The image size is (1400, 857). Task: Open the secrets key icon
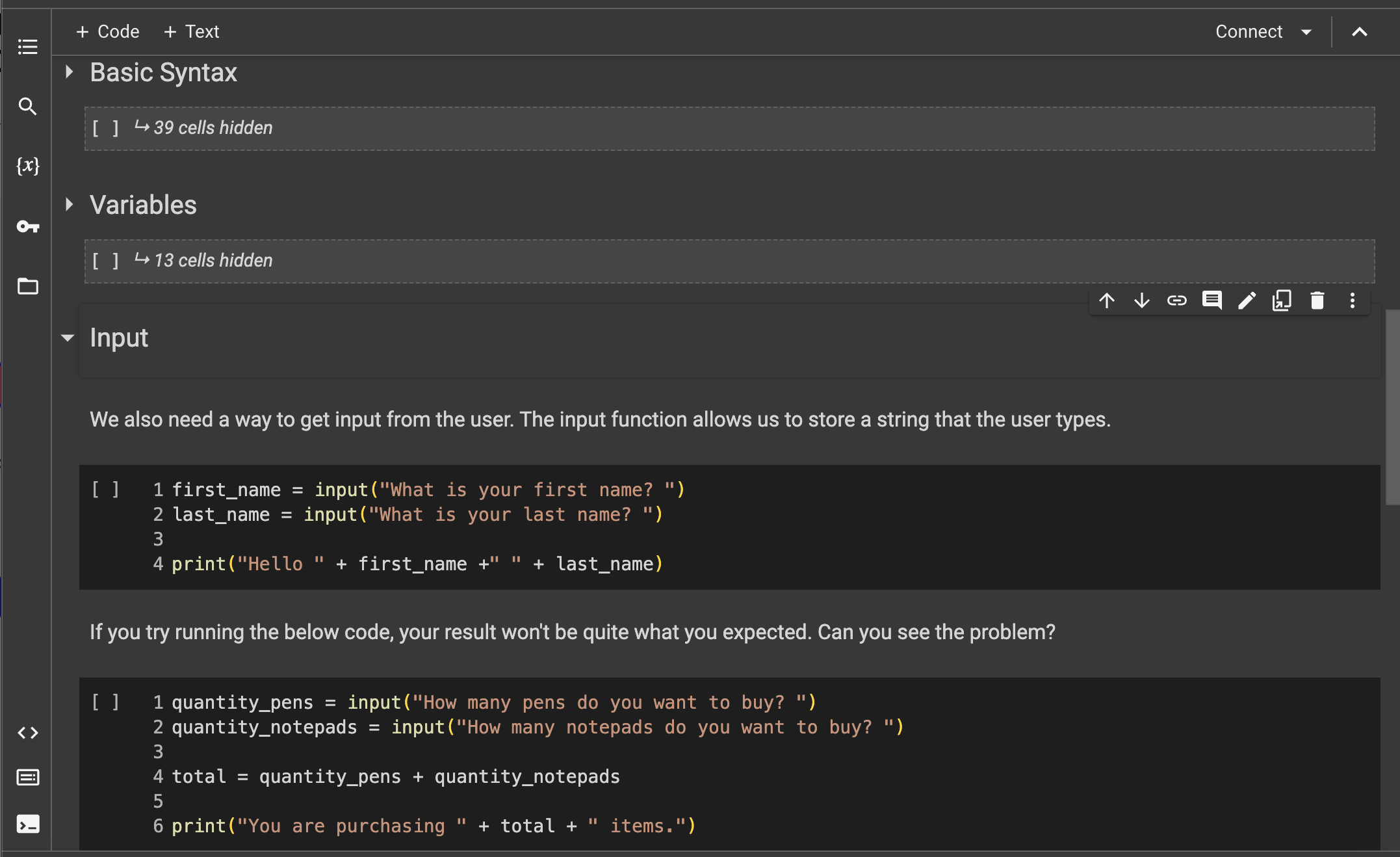point(27,226)
